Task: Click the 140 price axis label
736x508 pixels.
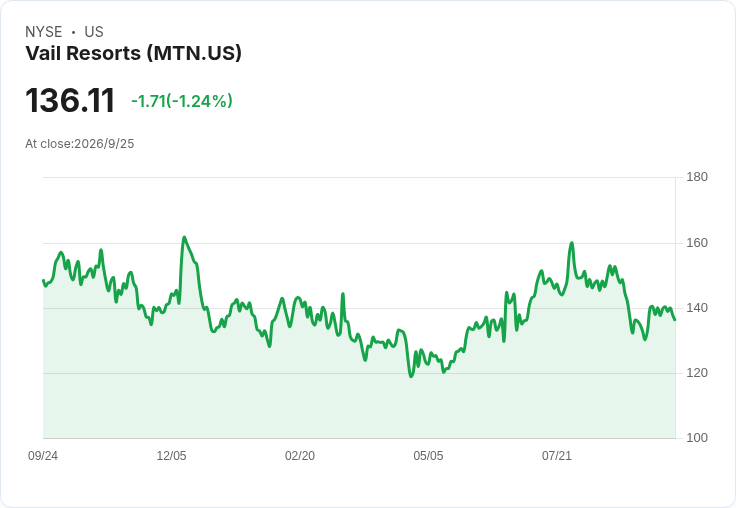Action: pyautogui.click(x=697, y=308)
